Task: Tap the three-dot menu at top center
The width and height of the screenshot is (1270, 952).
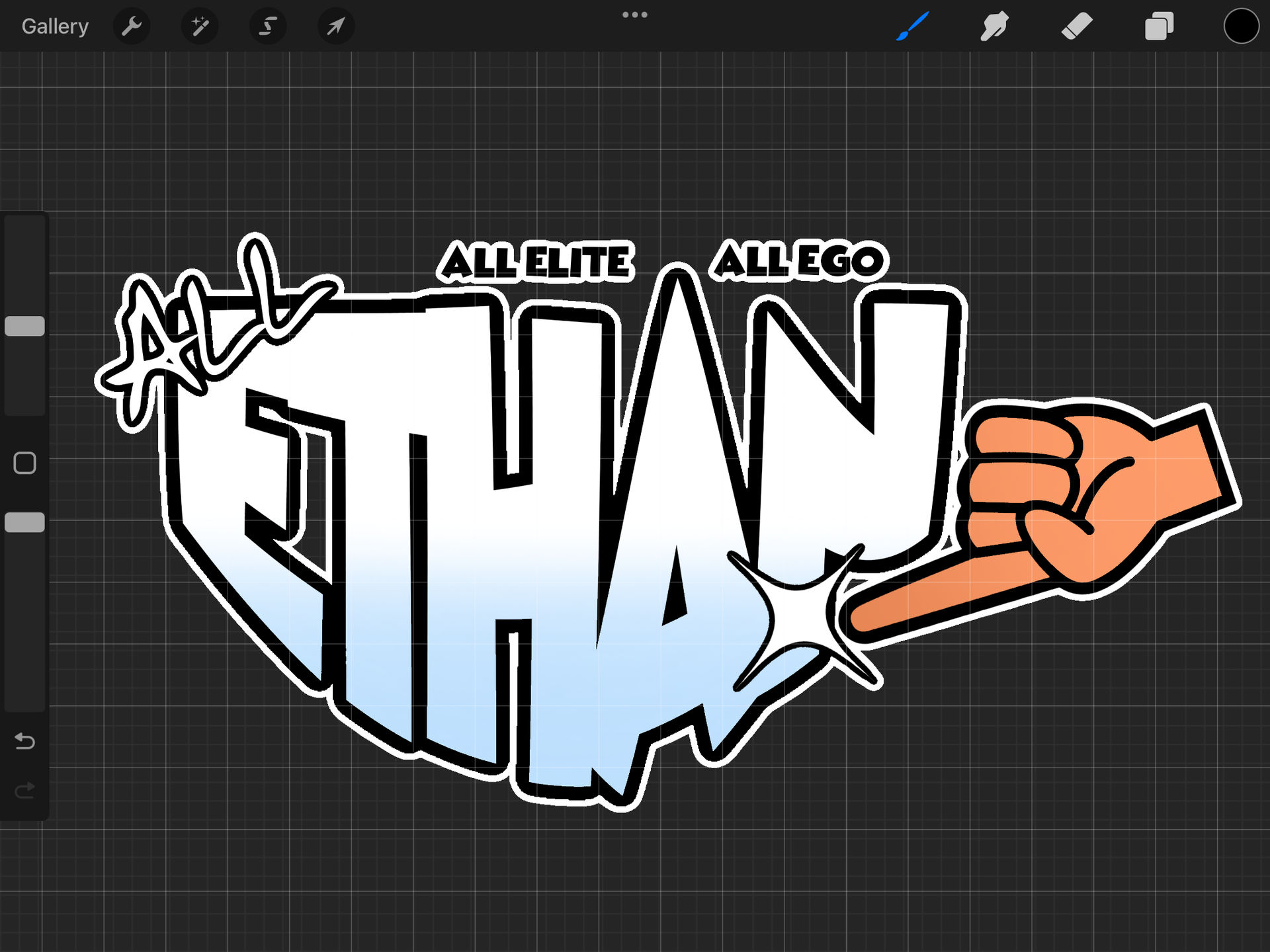Action: pos(634,15)
